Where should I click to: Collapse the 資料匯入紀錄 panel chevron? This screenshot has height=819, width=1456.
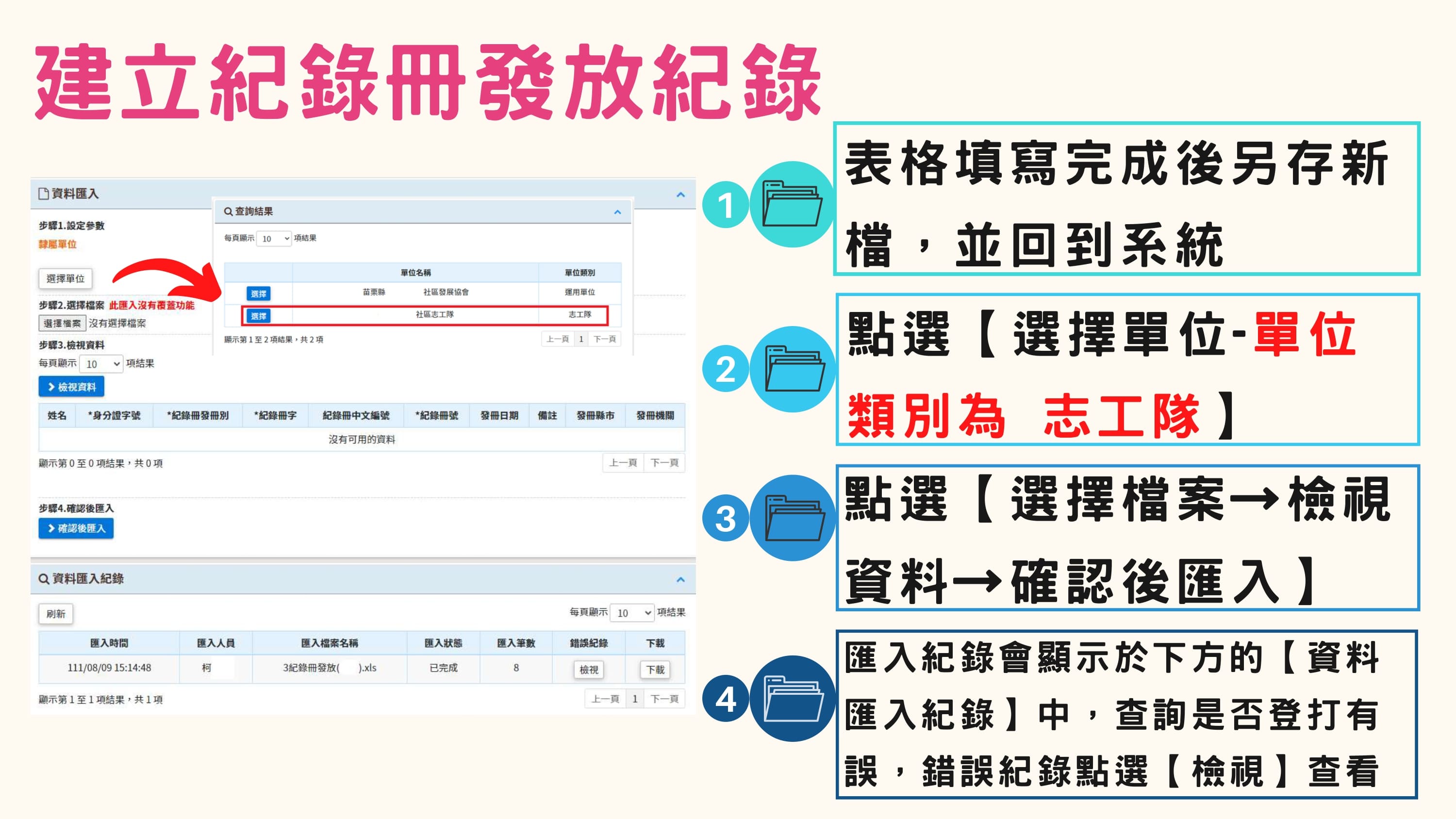680,579
